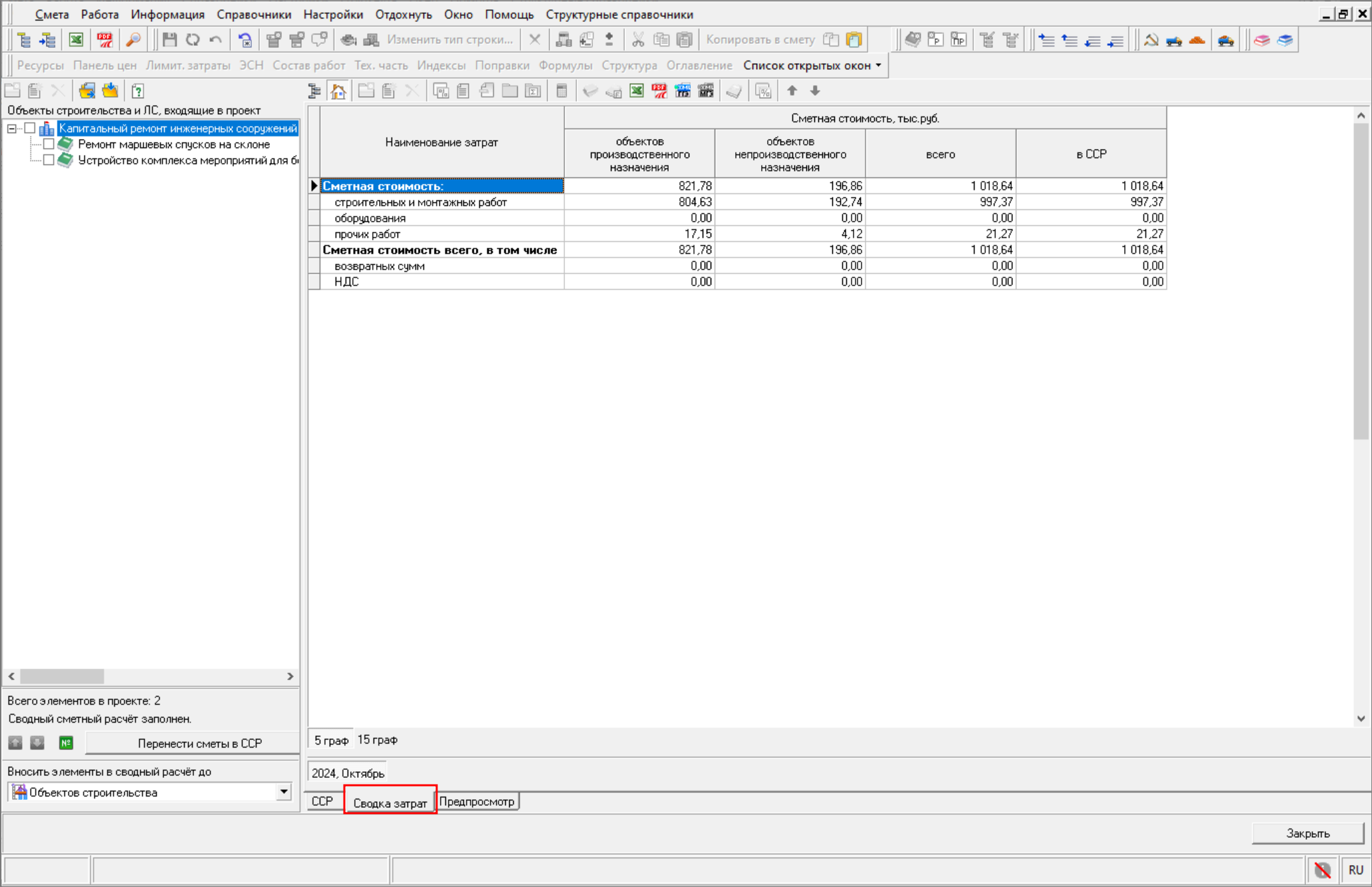Click the green № numbering icon
The width and height of the screenshot is (1372, 887).
[66, 743]
